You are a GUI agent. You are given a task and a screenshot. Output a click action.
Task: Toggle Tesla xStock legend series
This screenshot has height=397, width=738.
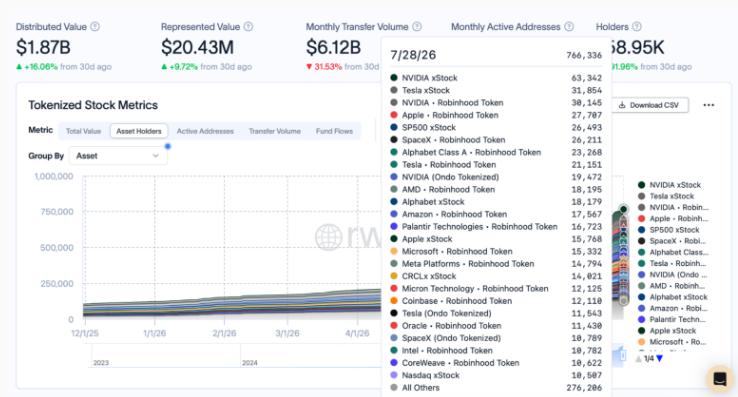pyautogui.click(x=666, y=196)
